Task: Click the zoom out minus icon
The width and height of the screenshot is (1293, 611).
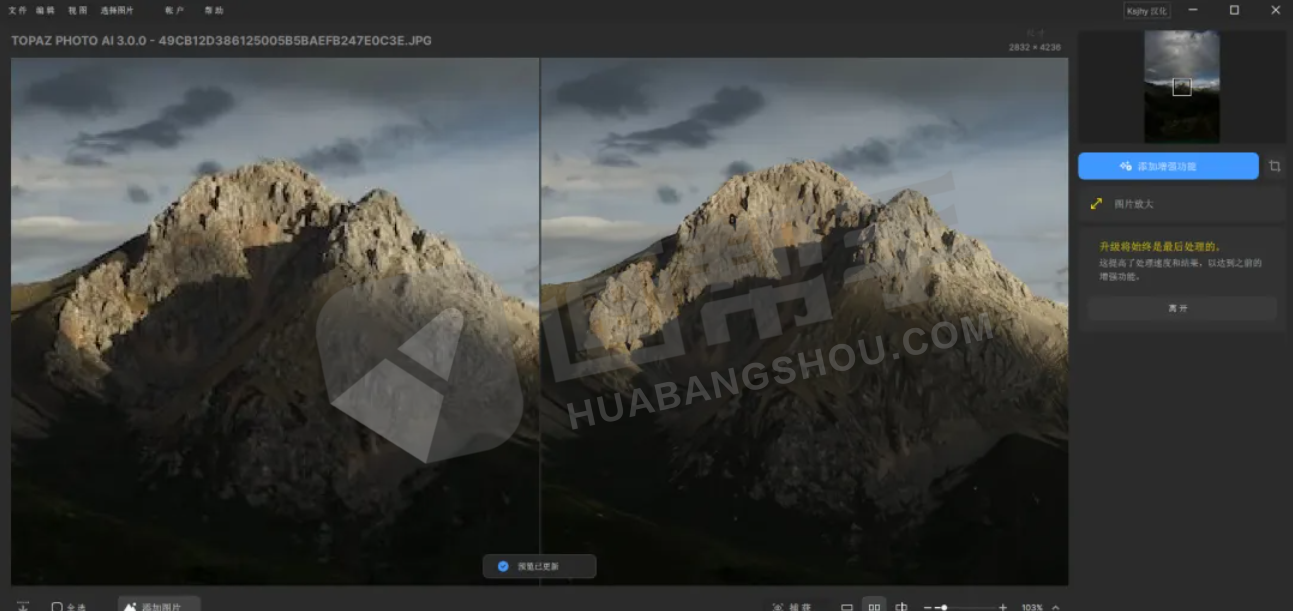Action: click(x=927, y=607)
